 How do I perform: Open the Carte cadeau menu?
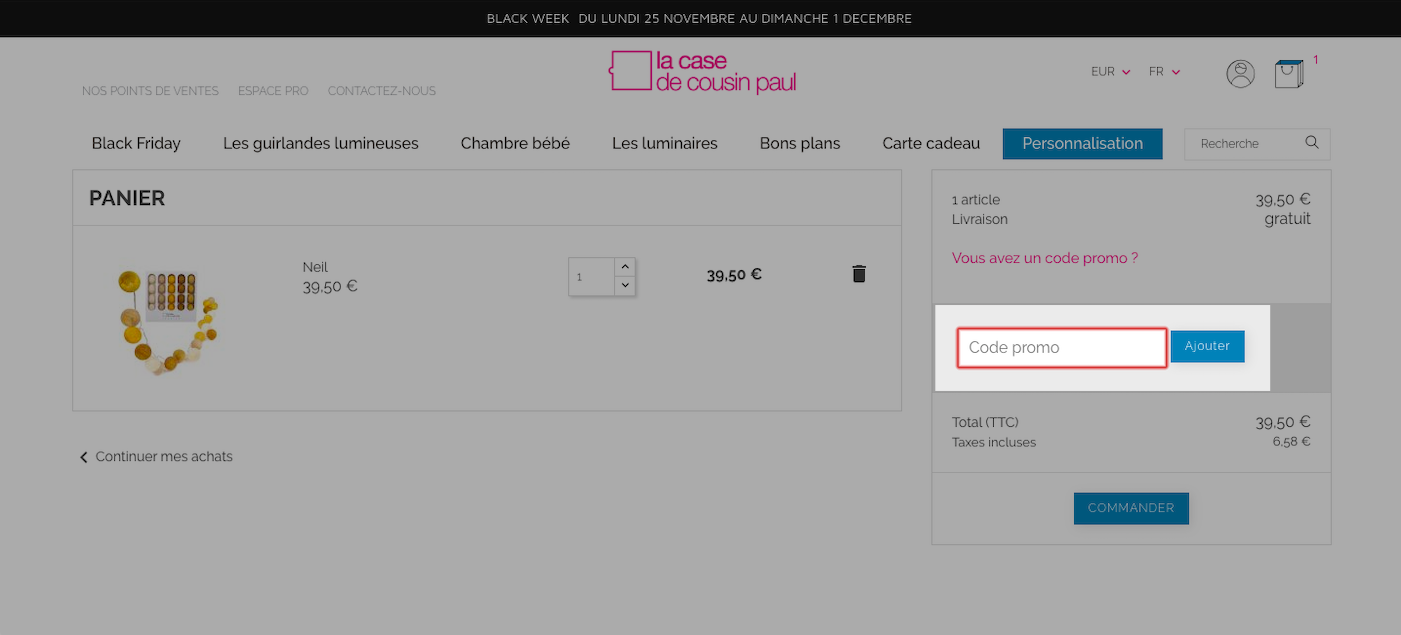pos(931,144)
